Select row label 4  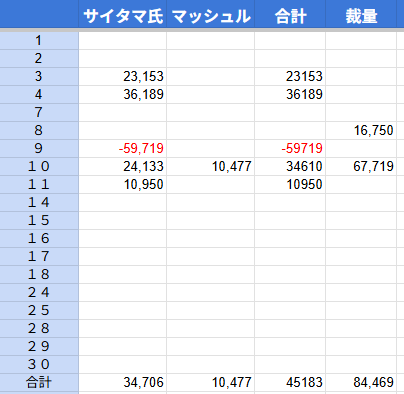coord(39,95)
